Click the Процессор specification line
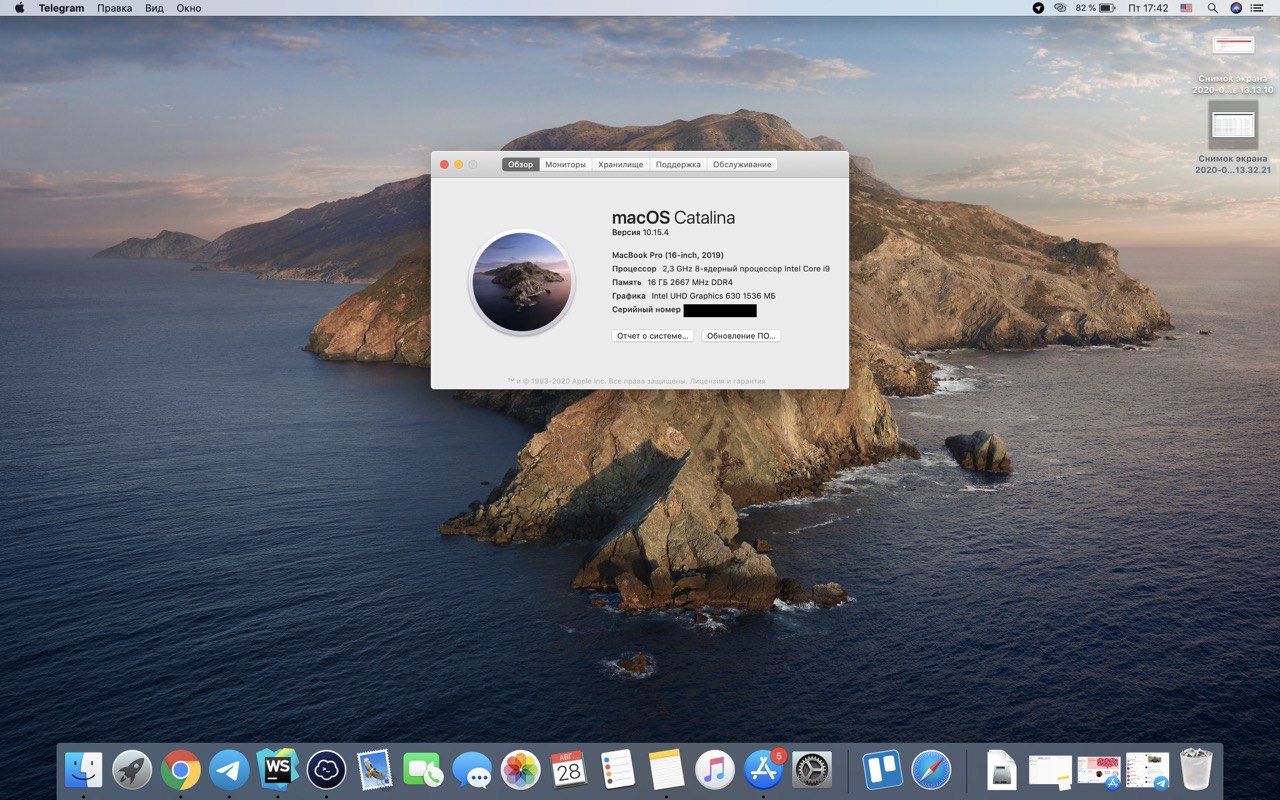1280x800 pixels. coord(721,269)
